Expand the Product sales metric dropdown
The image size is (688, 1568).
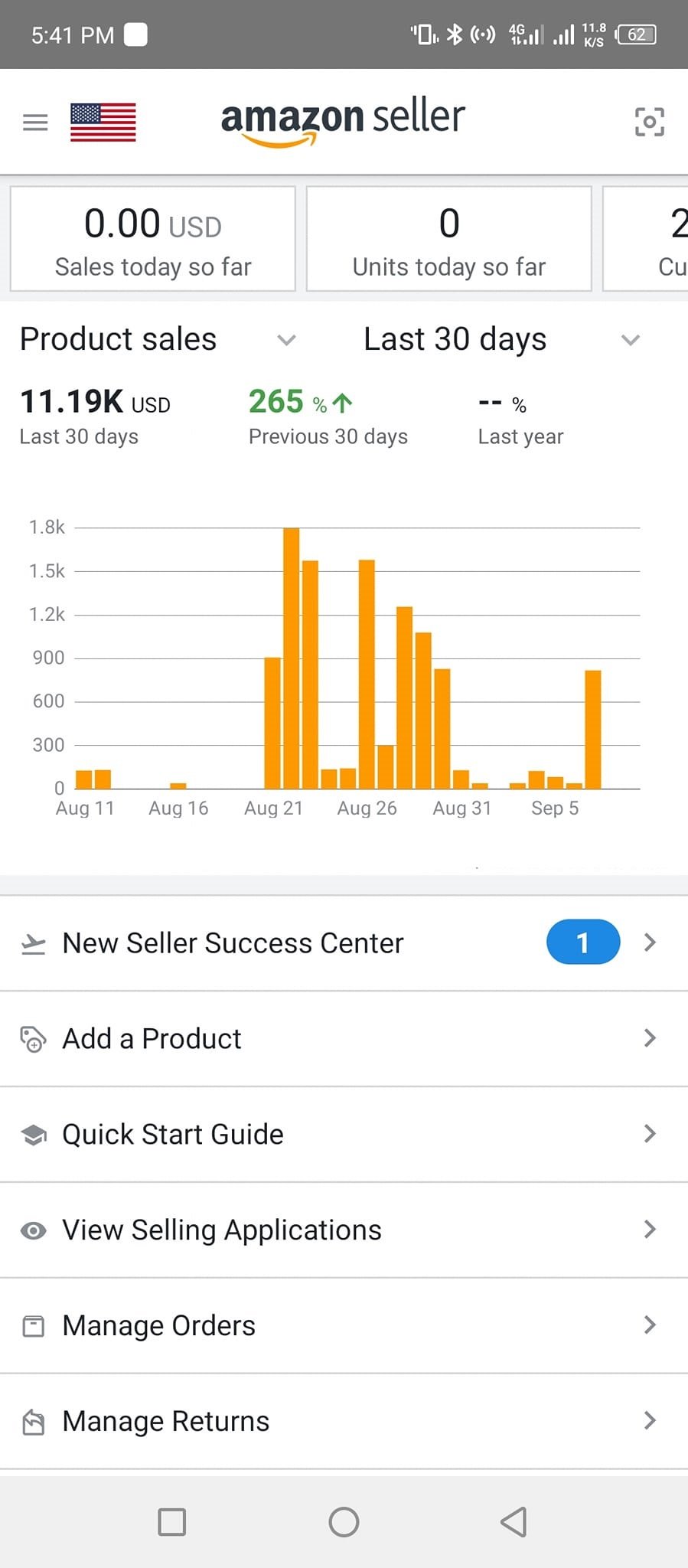point(286,339)
